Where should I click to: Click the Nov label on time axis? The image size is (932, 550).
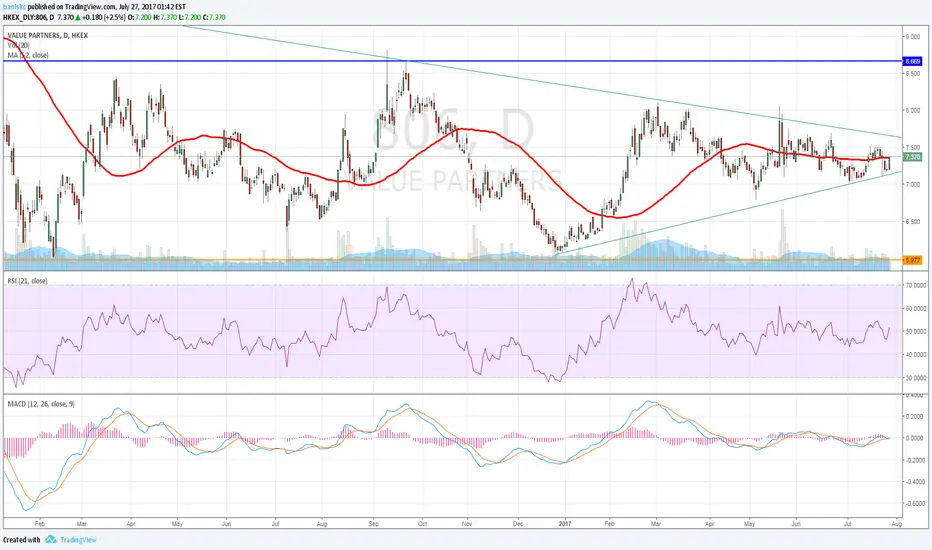point(467,524)
